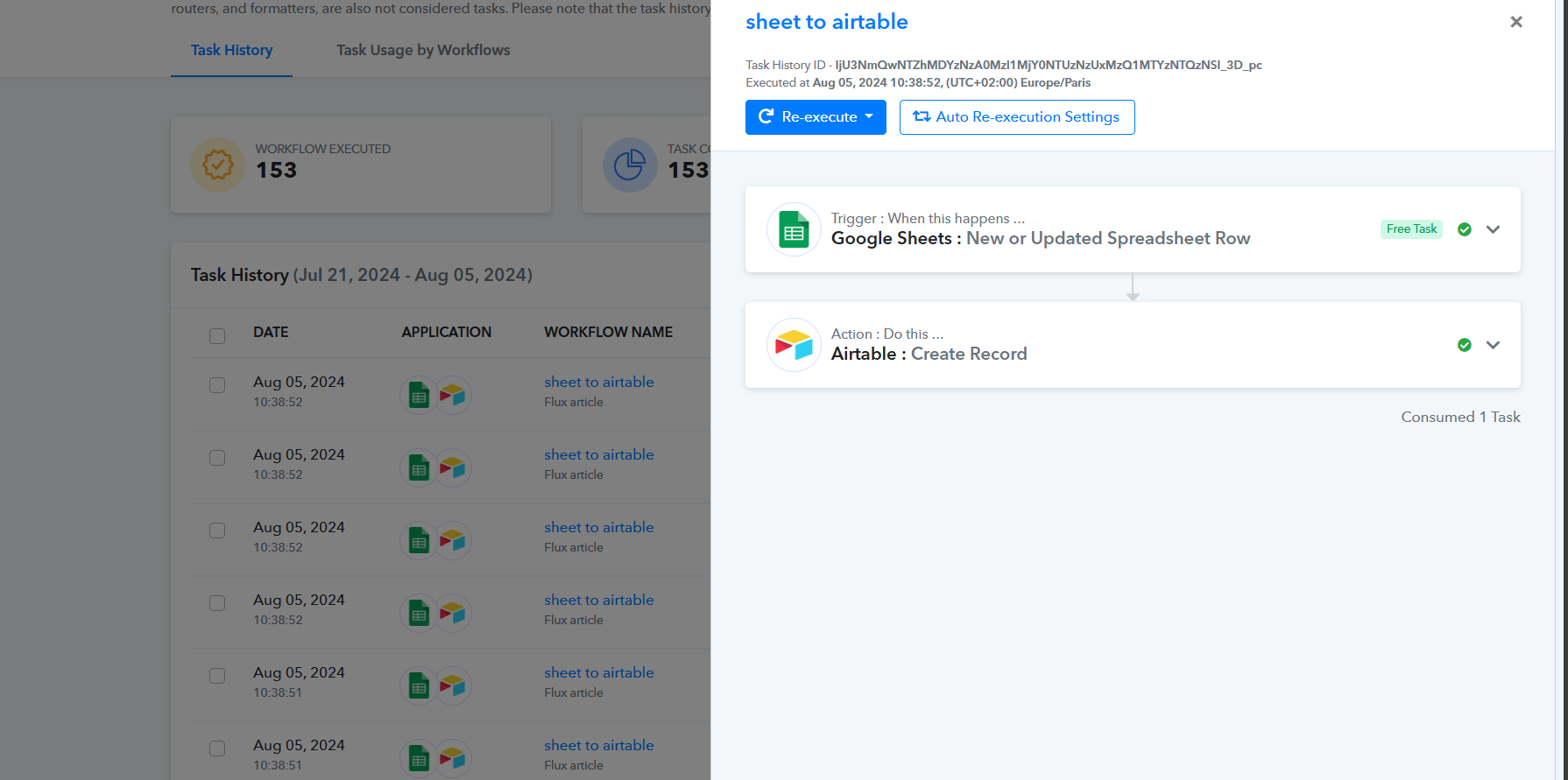Check the checkbox in the fourth task row
The width and height of the screenshot is (1568, 780).
217,603
